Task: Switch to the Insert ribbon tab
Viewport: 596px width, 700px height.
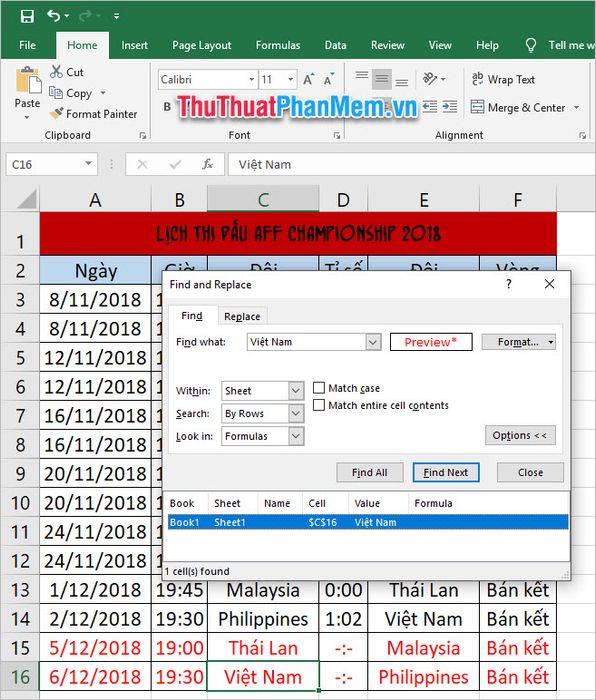Action: [x=134, y=45]
